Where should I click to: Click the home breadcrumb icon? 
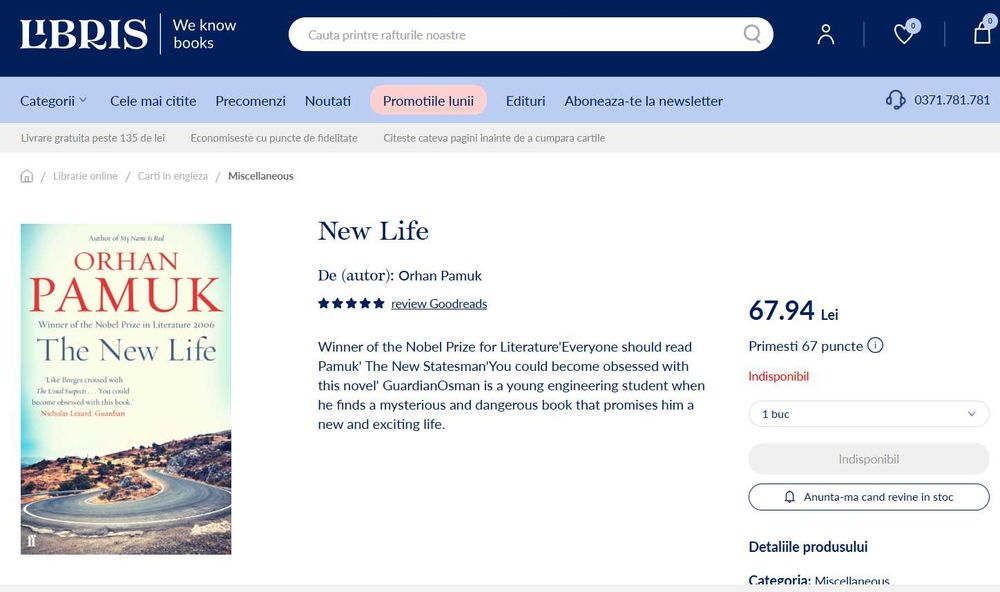pos(26,176)
